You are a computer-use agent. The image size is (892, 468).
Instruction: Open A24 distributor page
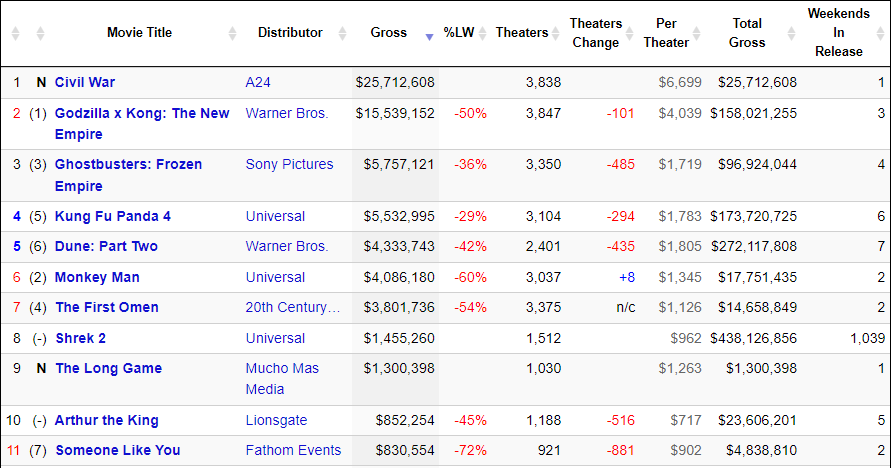[x=258, y=82]
